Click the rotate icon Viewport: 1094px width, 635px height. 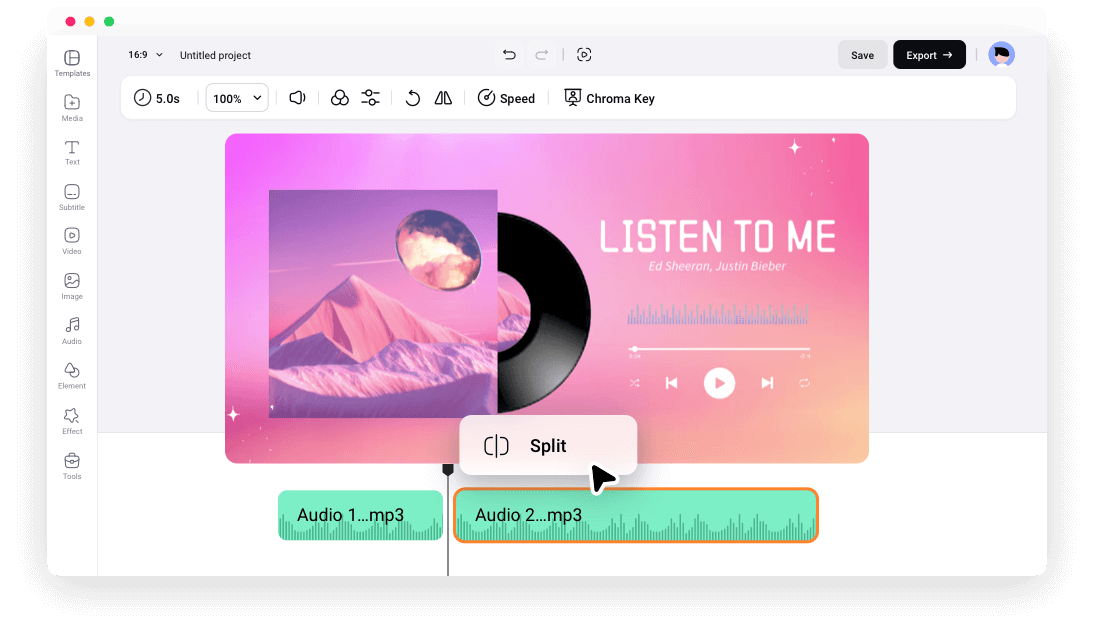coord(412,98)
